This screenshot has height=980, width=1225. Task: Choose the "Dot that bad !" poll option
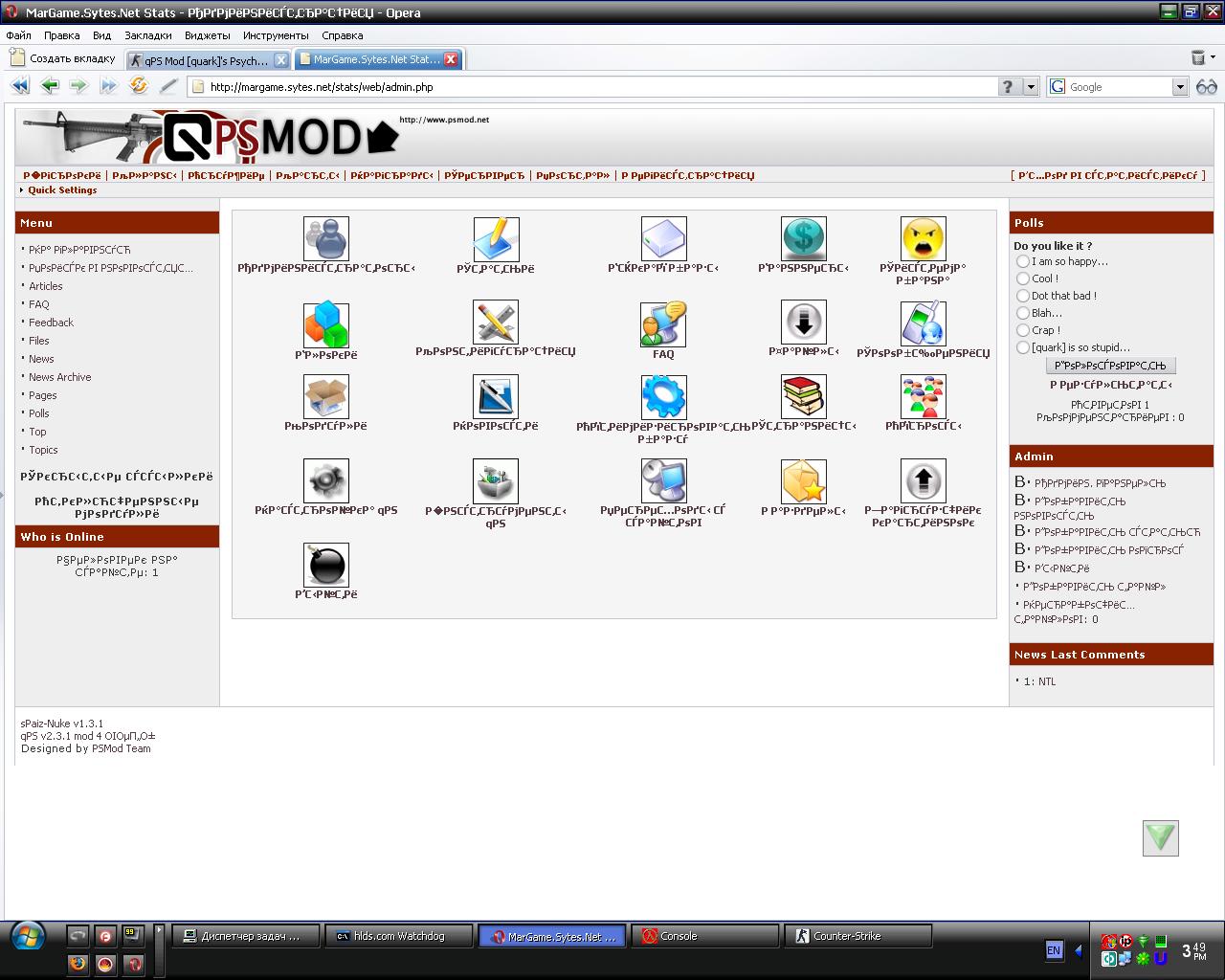pos(1023,296)
